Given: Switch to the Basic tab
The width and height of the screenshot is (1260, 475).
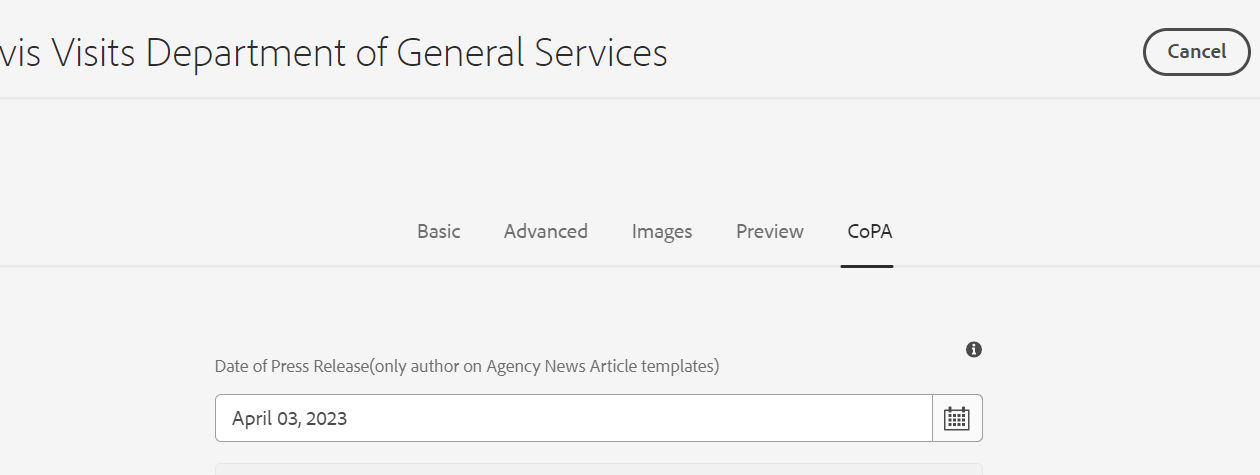Looking at the screenshot, I should (439, 231).
